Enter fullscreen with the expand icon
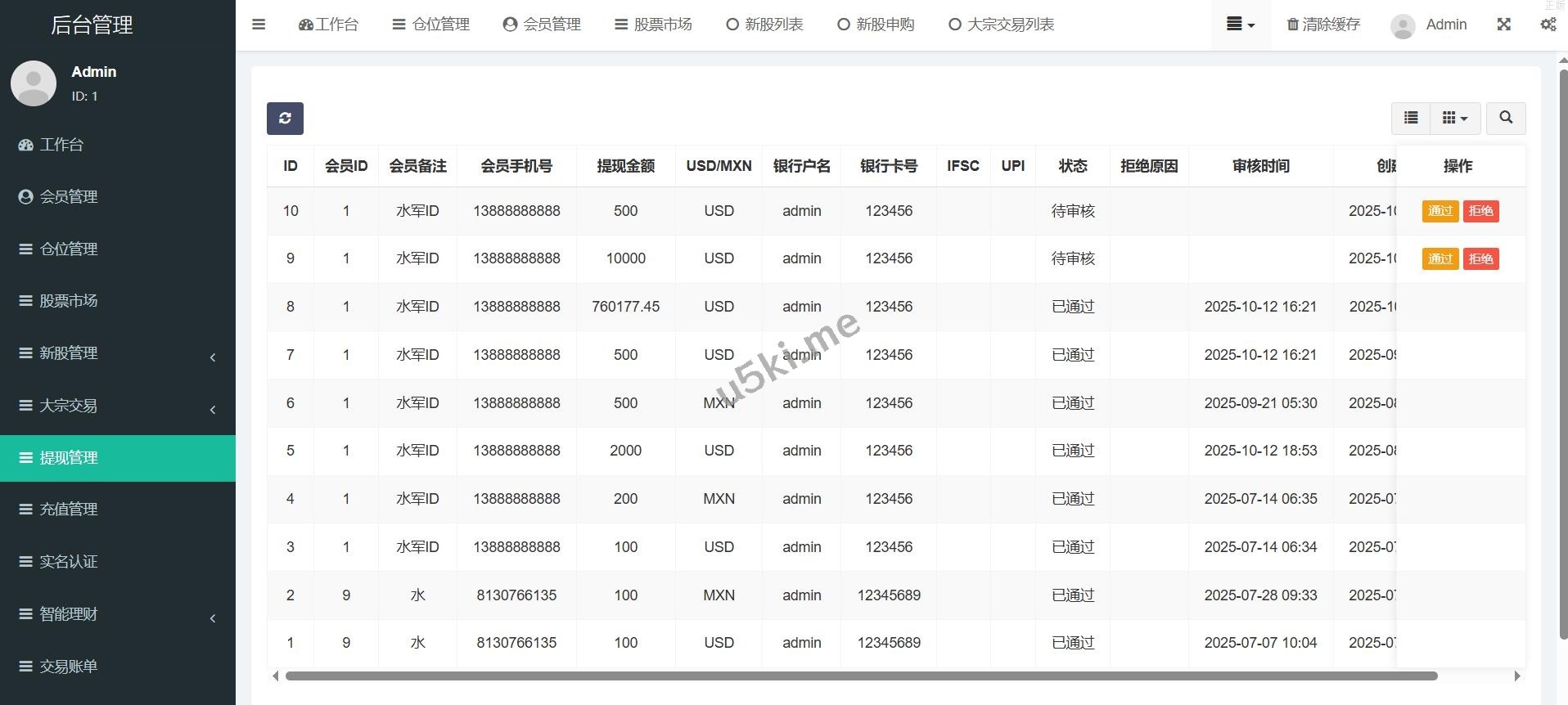The image size is (1568, 705). [1503, 25]
